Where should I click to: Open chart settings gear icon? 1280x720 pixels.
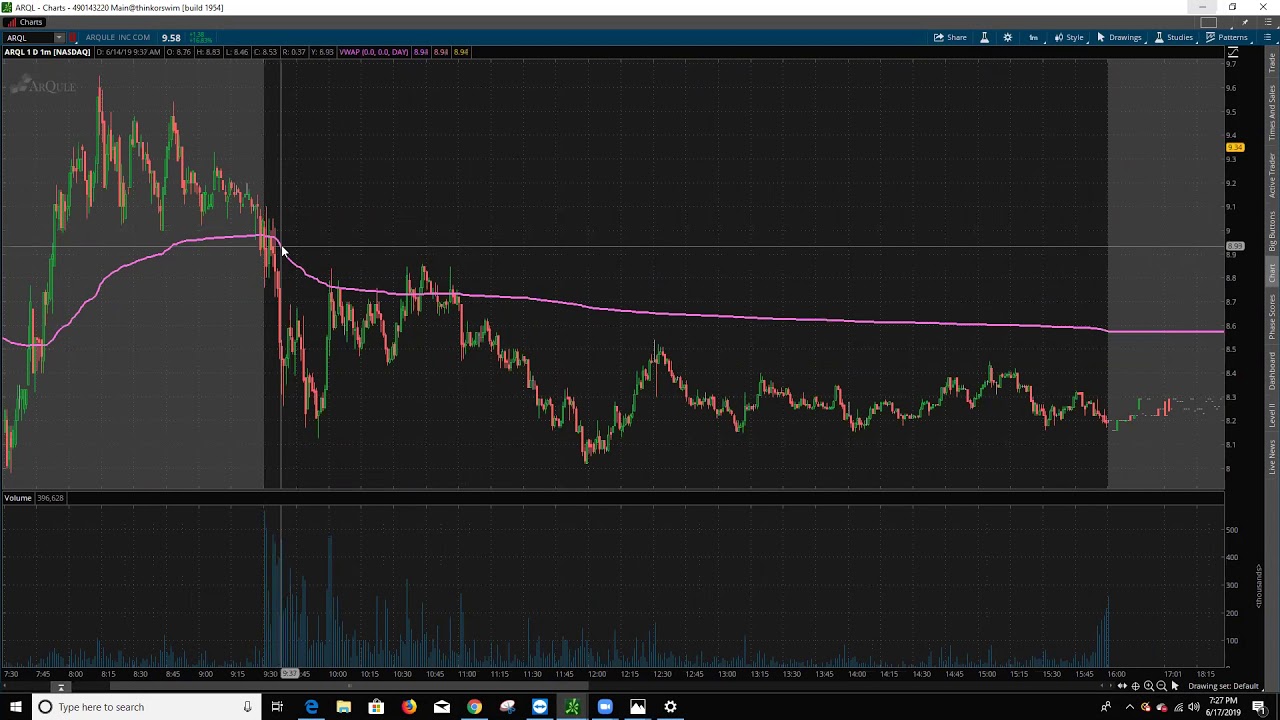[1007, 38]
